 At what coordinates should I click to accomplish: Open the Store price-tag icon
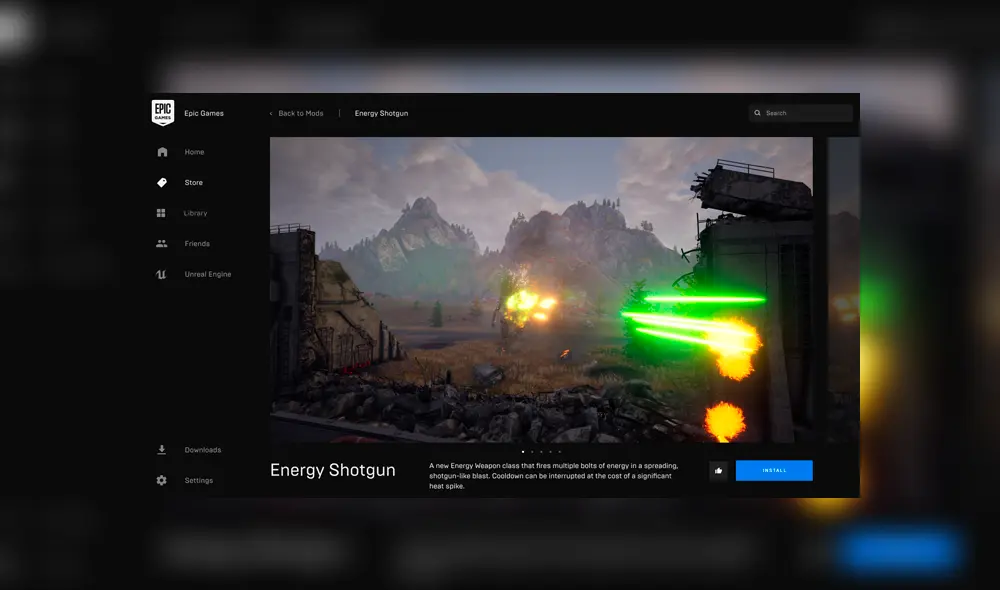(161, 182)
